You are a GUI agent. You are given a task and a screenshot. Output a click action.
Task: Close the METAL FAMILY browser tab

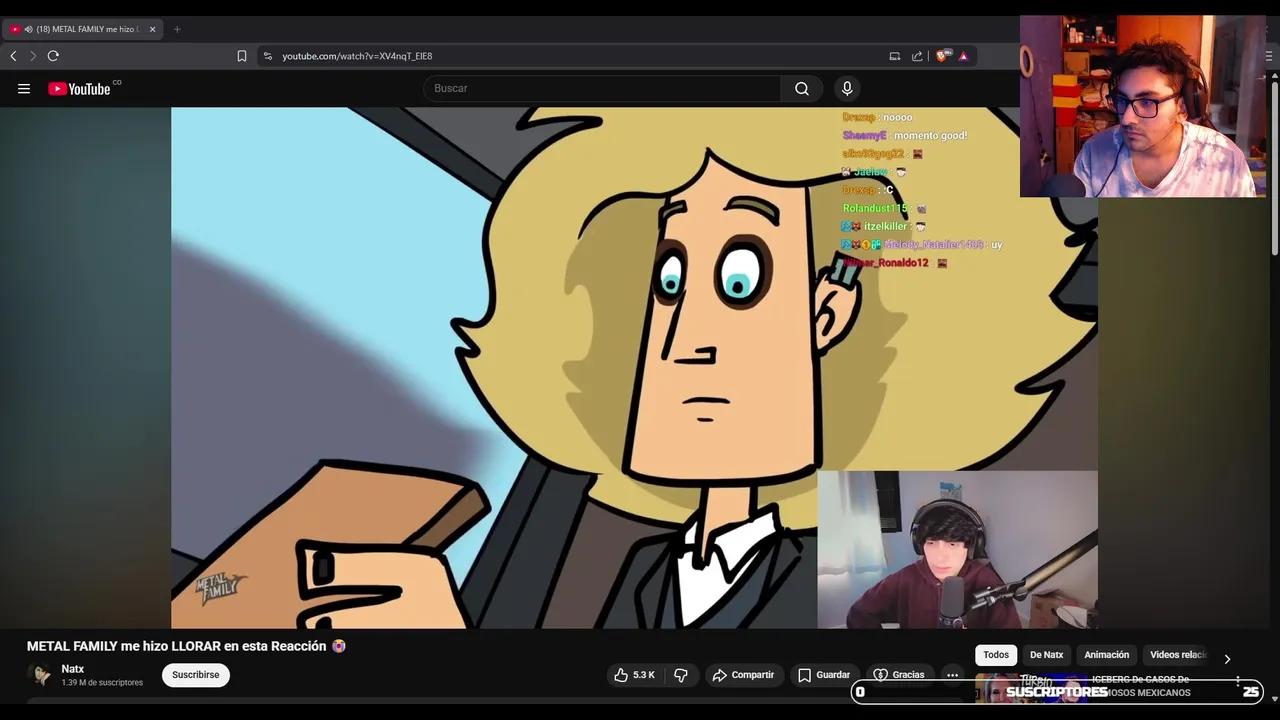(152, 29)
